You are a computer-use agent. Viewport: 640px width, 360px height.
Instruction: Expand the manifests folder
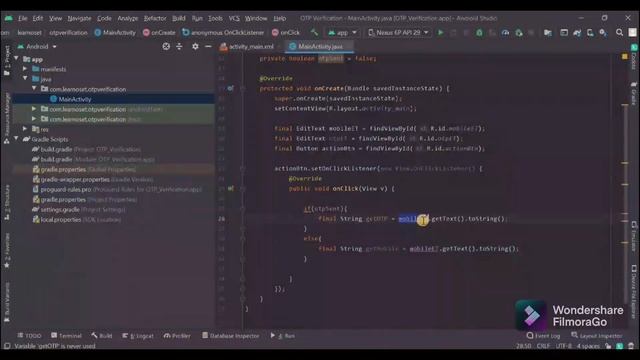pos(25,69)
